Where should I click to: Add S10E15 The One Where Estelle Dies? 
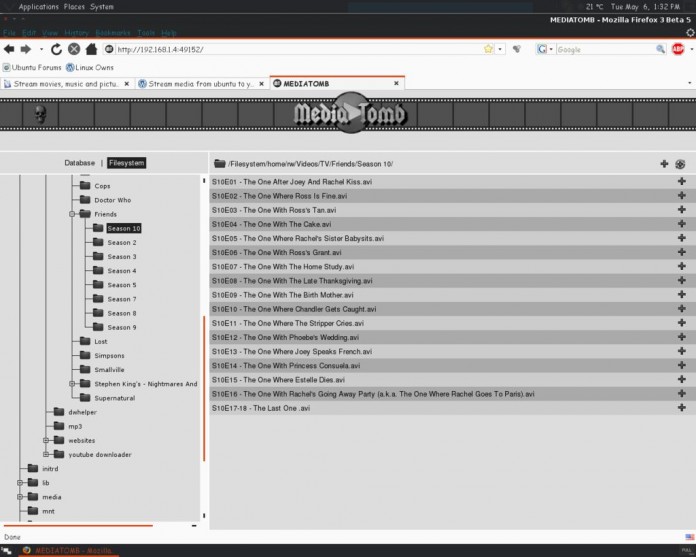point(682,379)
